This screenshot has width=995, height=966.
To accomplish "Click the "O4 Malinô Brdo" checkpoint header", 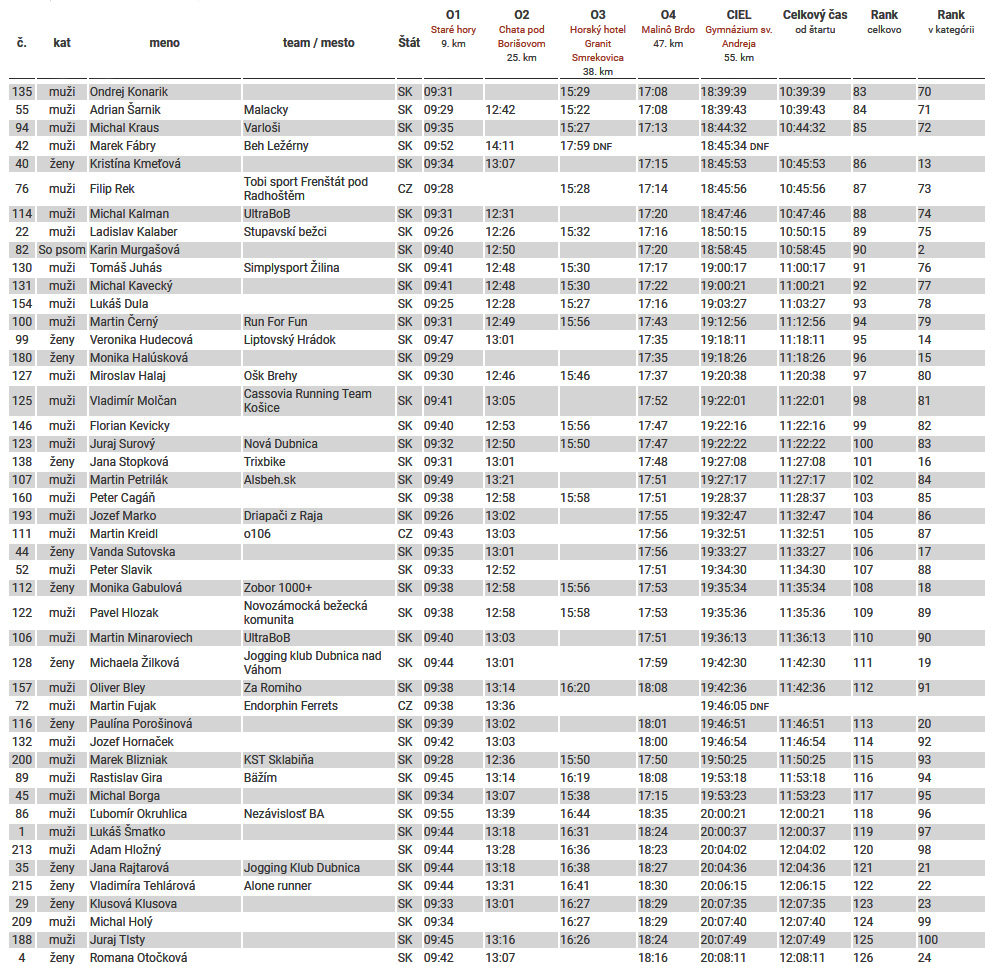I will pyautogui.click(x=667, y=29).
